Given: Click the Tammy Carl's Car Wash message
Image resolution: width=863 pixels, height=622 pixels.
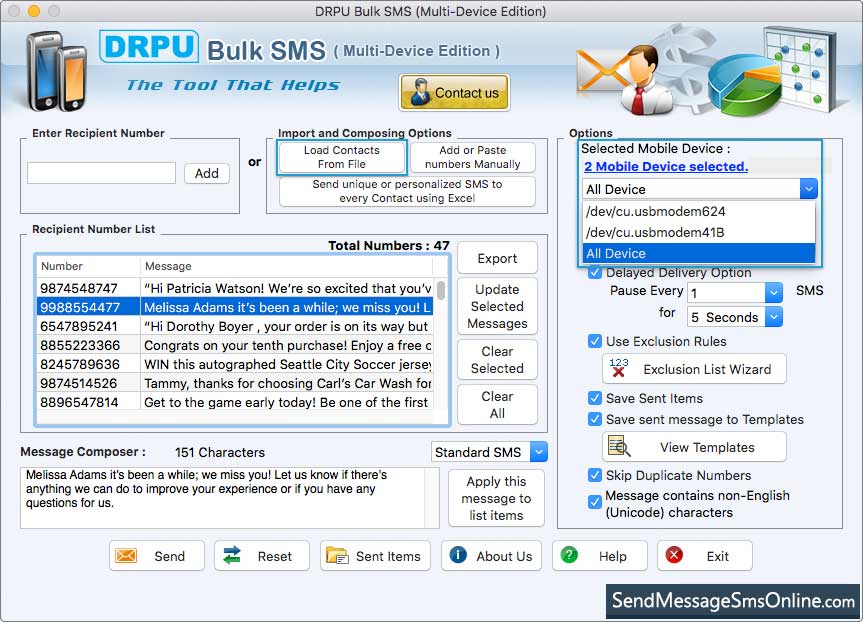Looking at the screenshot, I should pos(287,383).
